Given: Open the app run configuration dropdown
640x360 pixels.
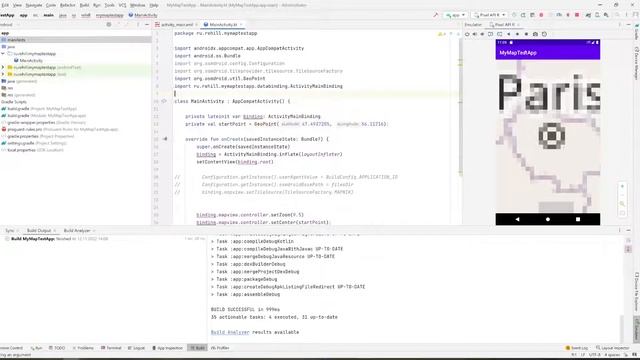Looking at the screenshot, I should click(456, 15).
